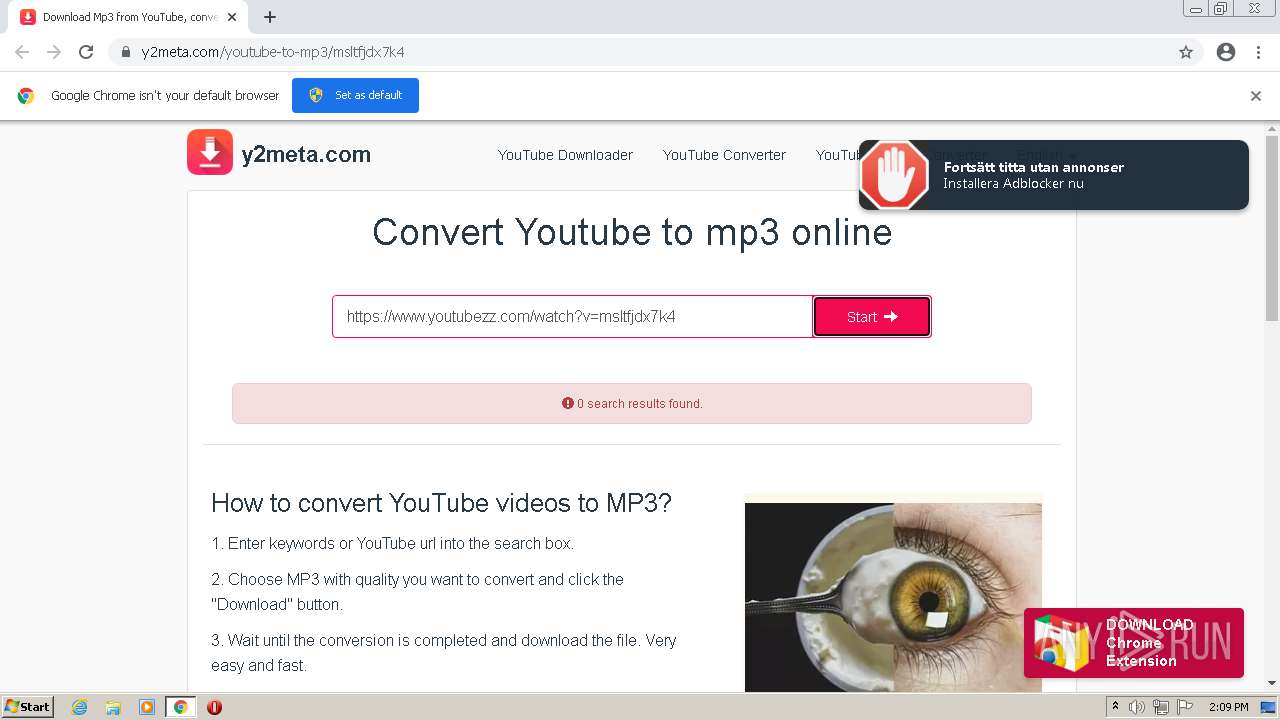
Task: Click the Start convert button
Action: (x=872, y=316)
